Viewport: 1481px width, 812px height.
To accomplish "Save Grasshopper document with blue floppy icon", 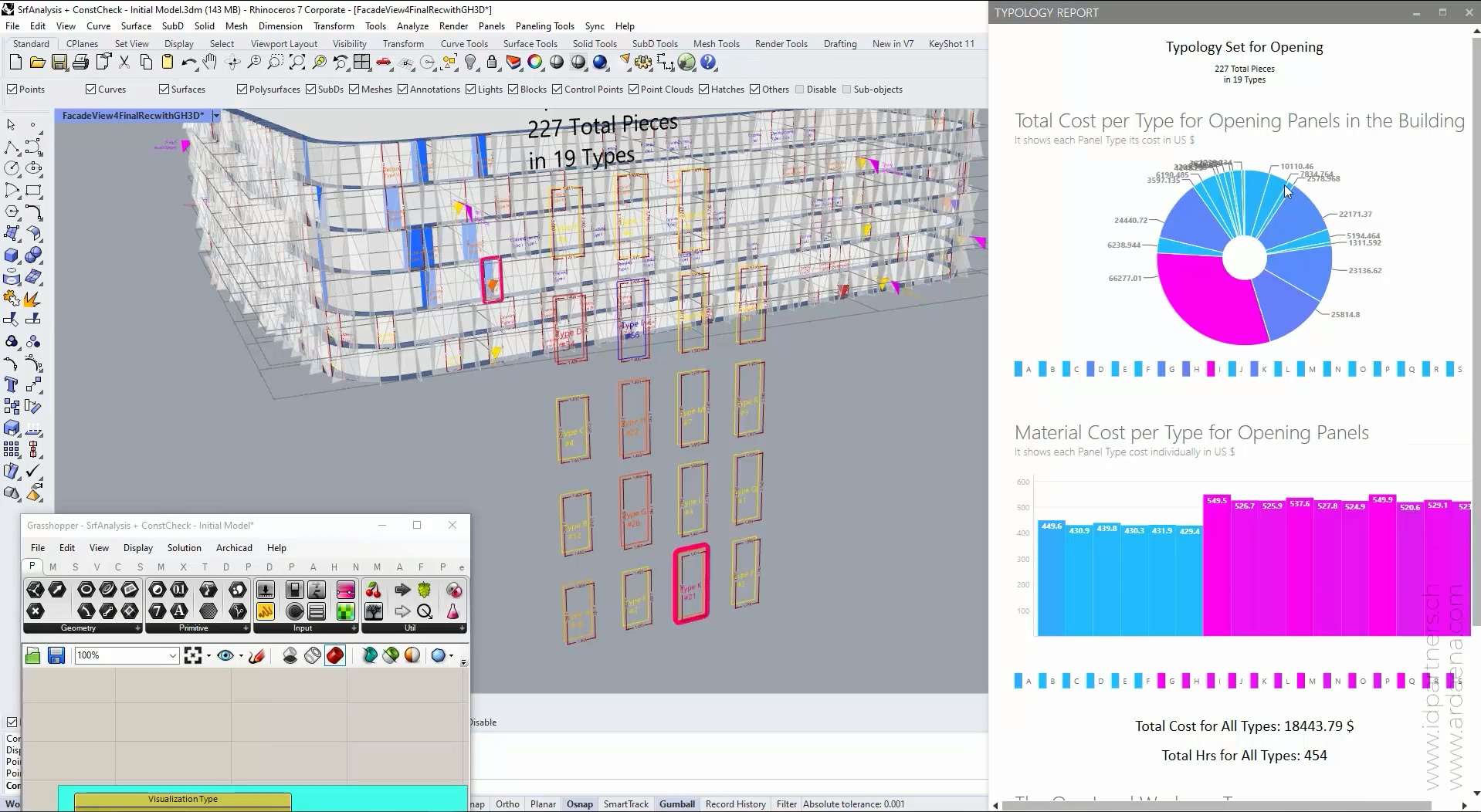I will coord(56,655).
